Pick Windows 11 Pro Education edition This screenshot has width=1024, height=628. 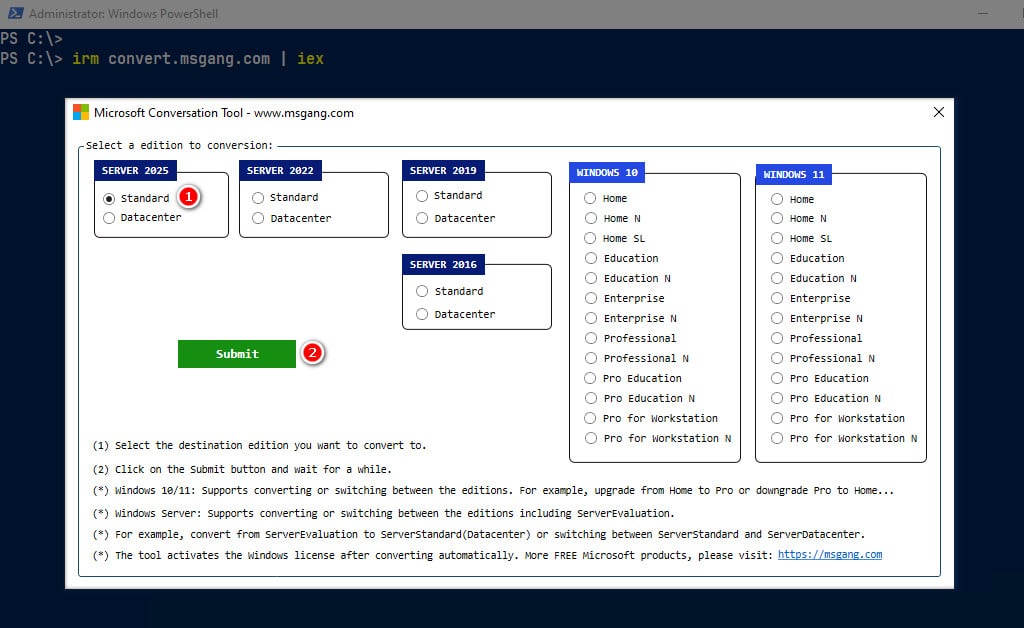click(x=776, y=378)
